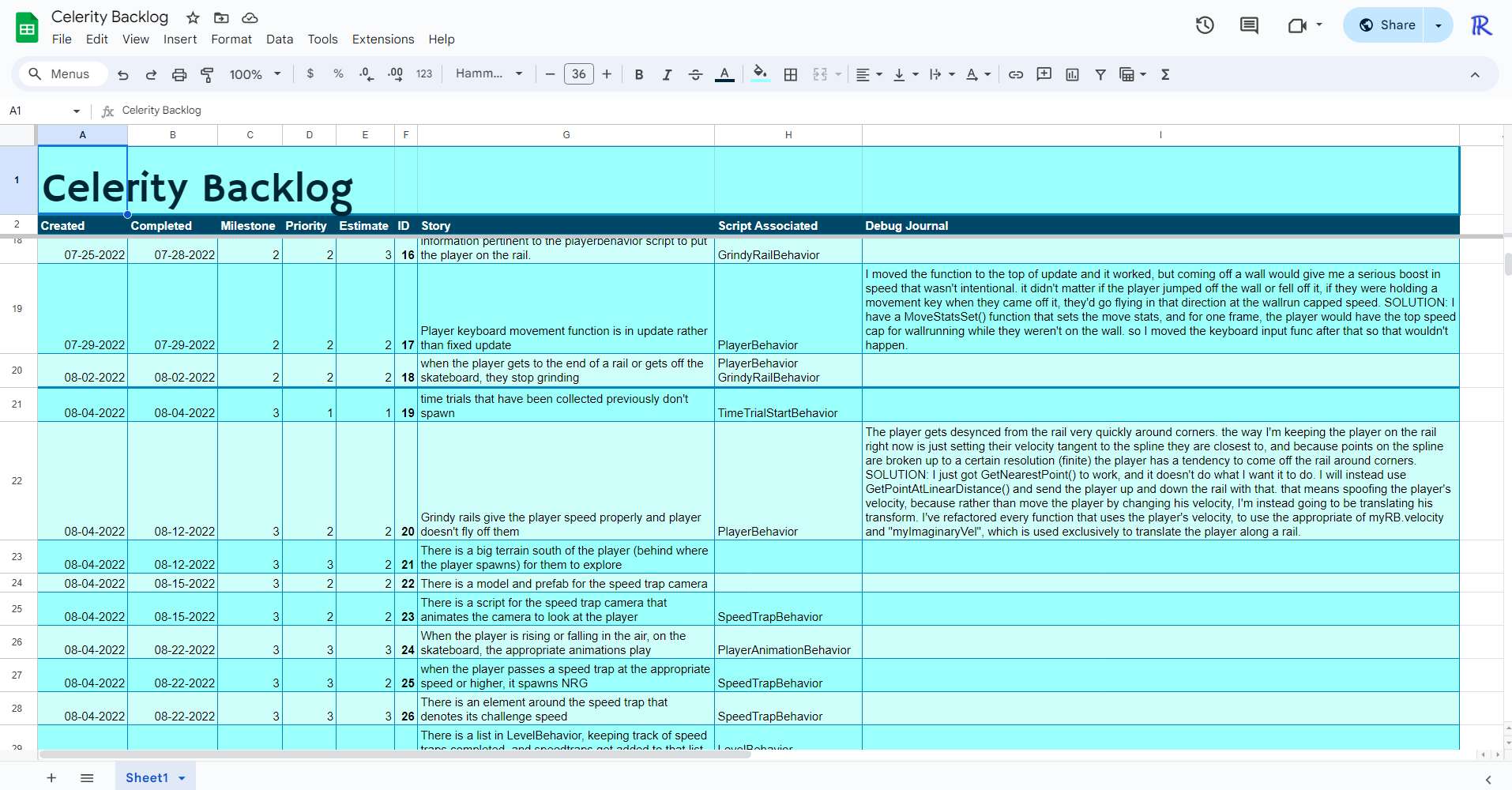Format as currency with dollar icon
The width and height of the screenshot is (1512, 790).
310,73
